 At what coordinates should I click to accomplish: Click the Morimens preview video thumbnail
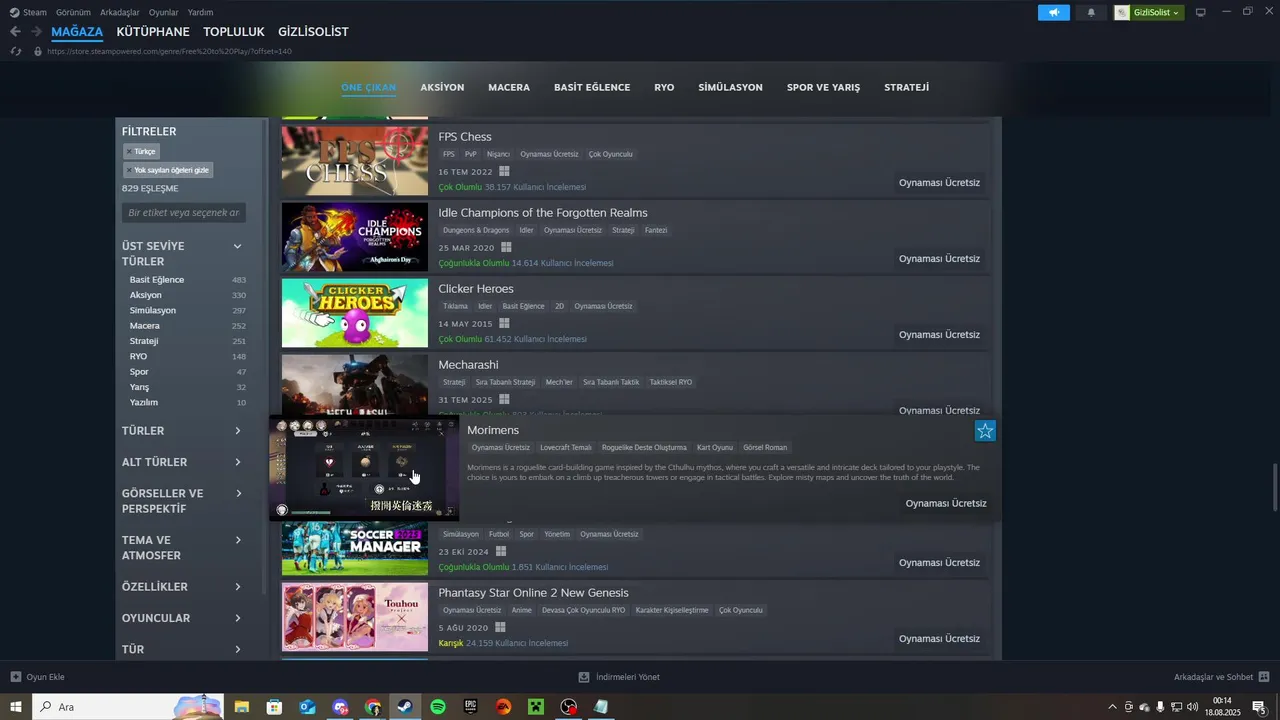tap(364, 469)
